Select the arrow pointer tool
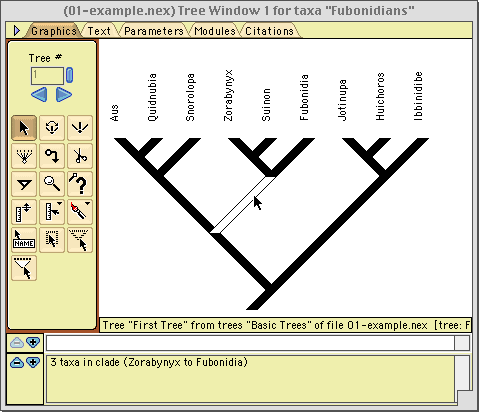479x412 pixels. coord(24,128)
